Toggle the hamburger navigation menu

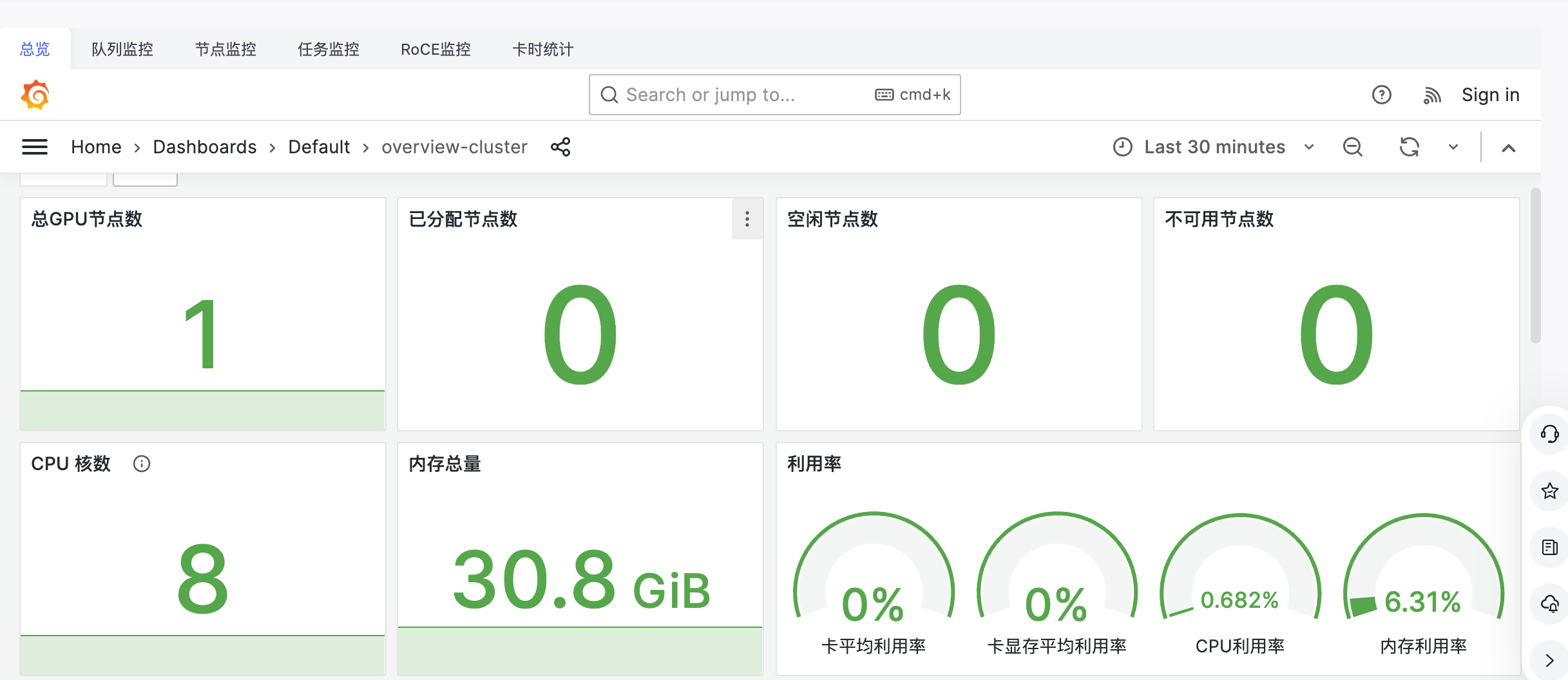point(35,147)
